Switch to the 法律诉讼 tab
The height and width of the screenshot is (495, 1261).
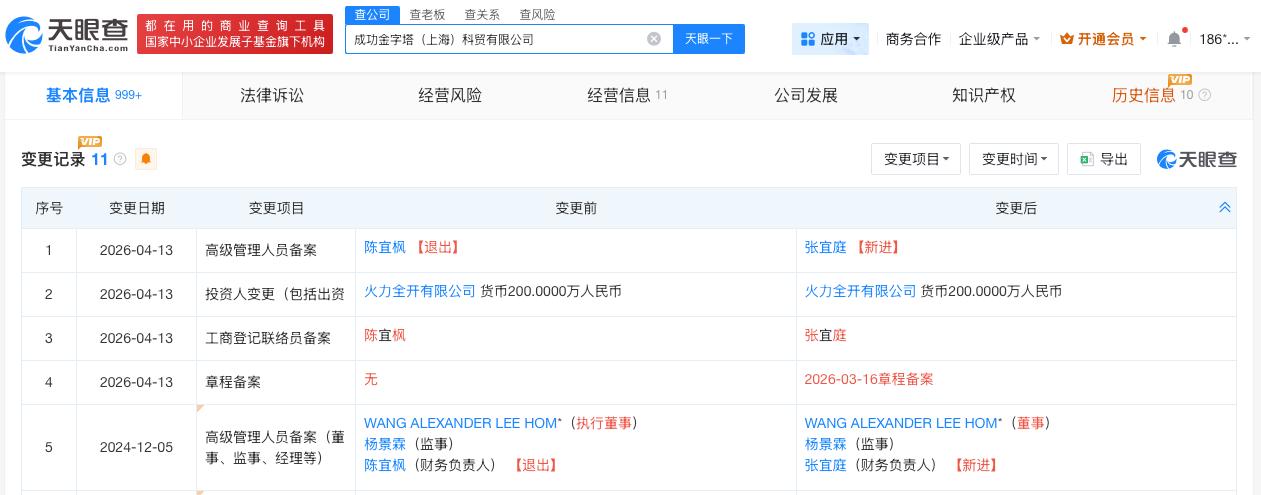(x=272, y=95)
